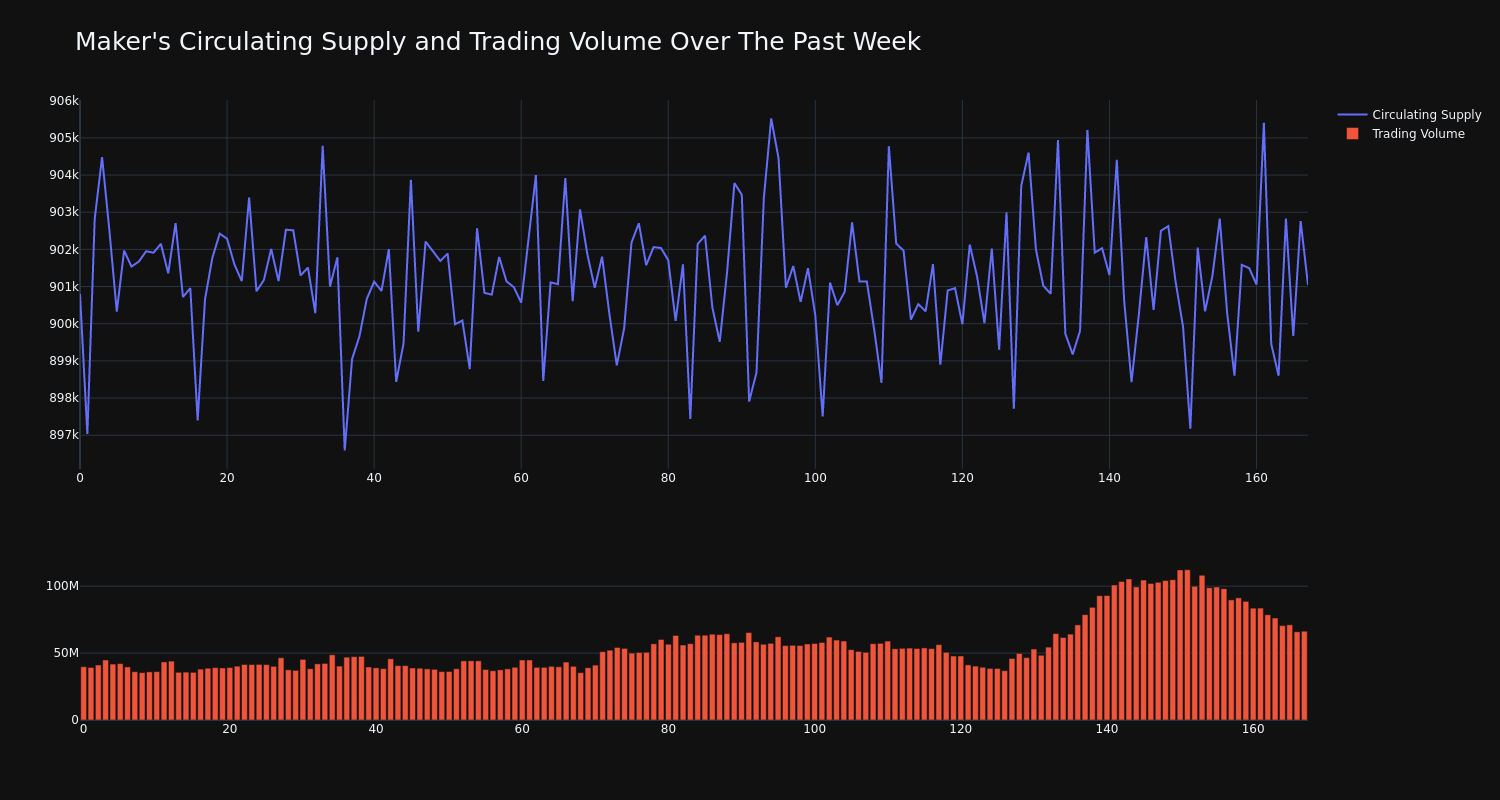Select the 905k y-axis label

63,138
